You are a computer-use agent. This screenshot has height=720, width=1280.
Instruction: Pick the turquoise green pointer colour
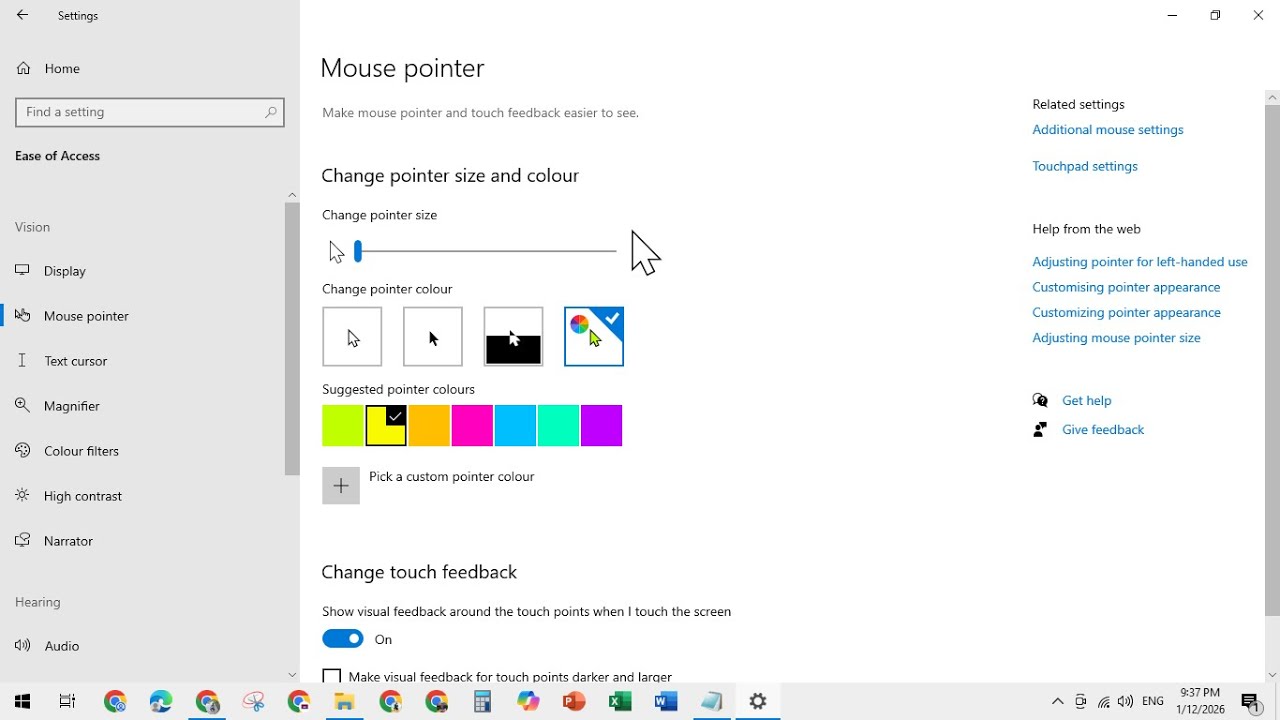coord(558,426)
